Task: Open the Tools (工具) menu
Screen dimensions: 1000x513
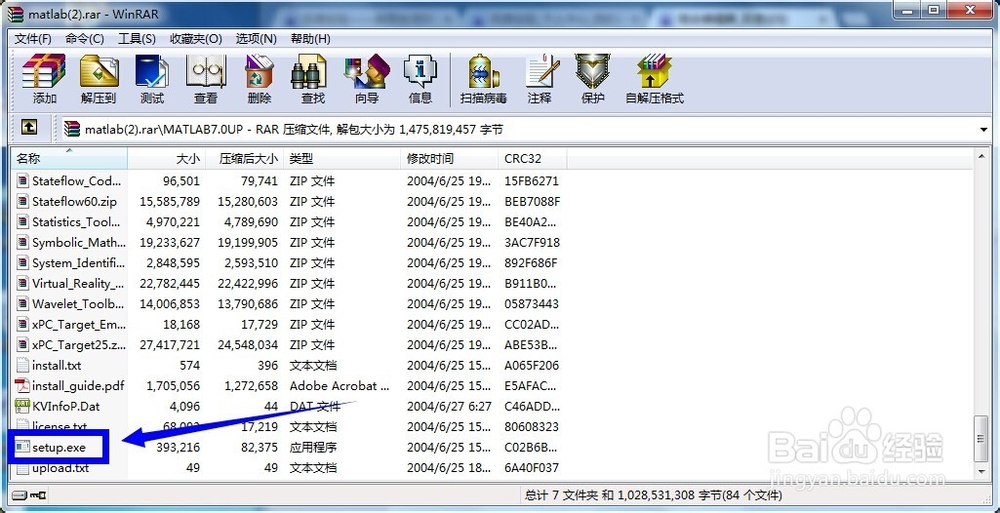Action: [x=136, y=39]
